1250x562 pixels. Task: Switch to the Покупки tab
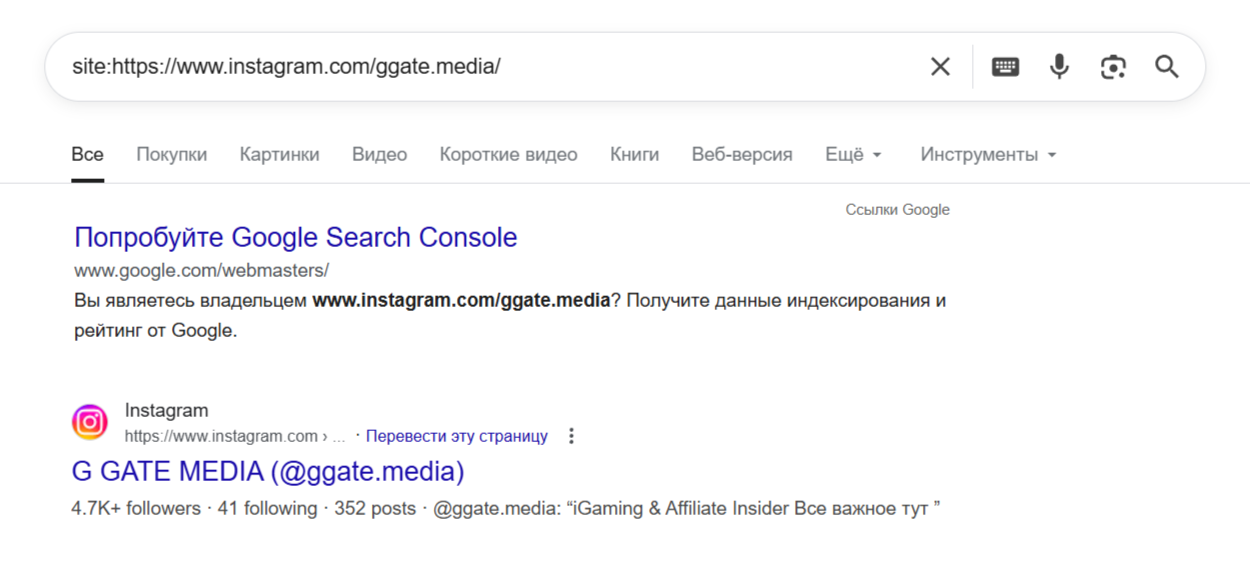(x=172, y=155)
